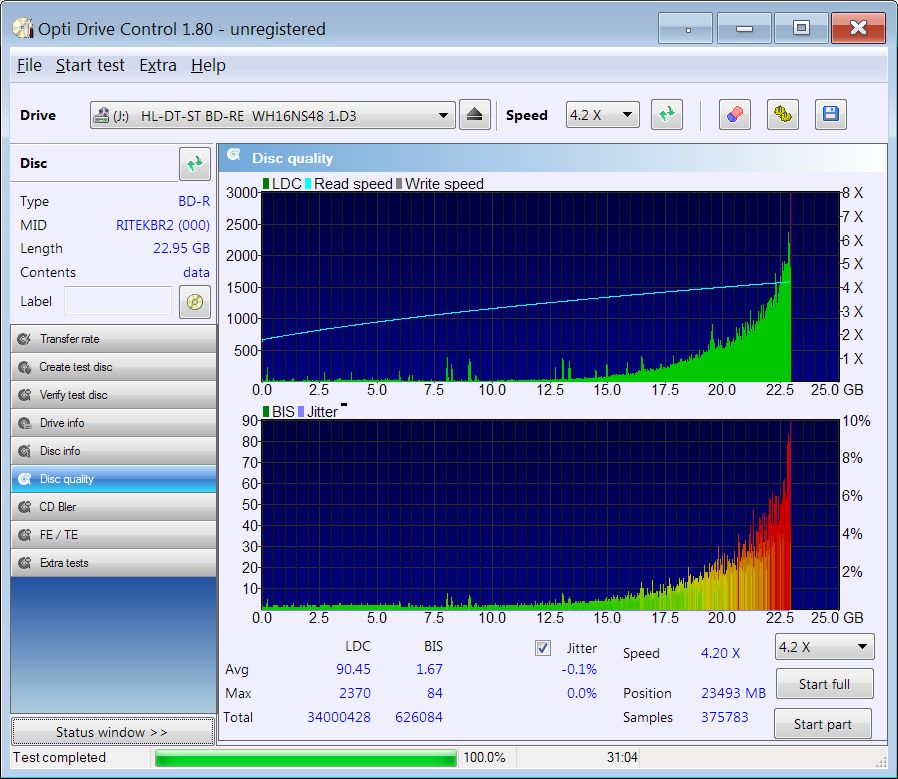Click the Verify test disc icon
The image size is (898, 779).
pos(24,395)
